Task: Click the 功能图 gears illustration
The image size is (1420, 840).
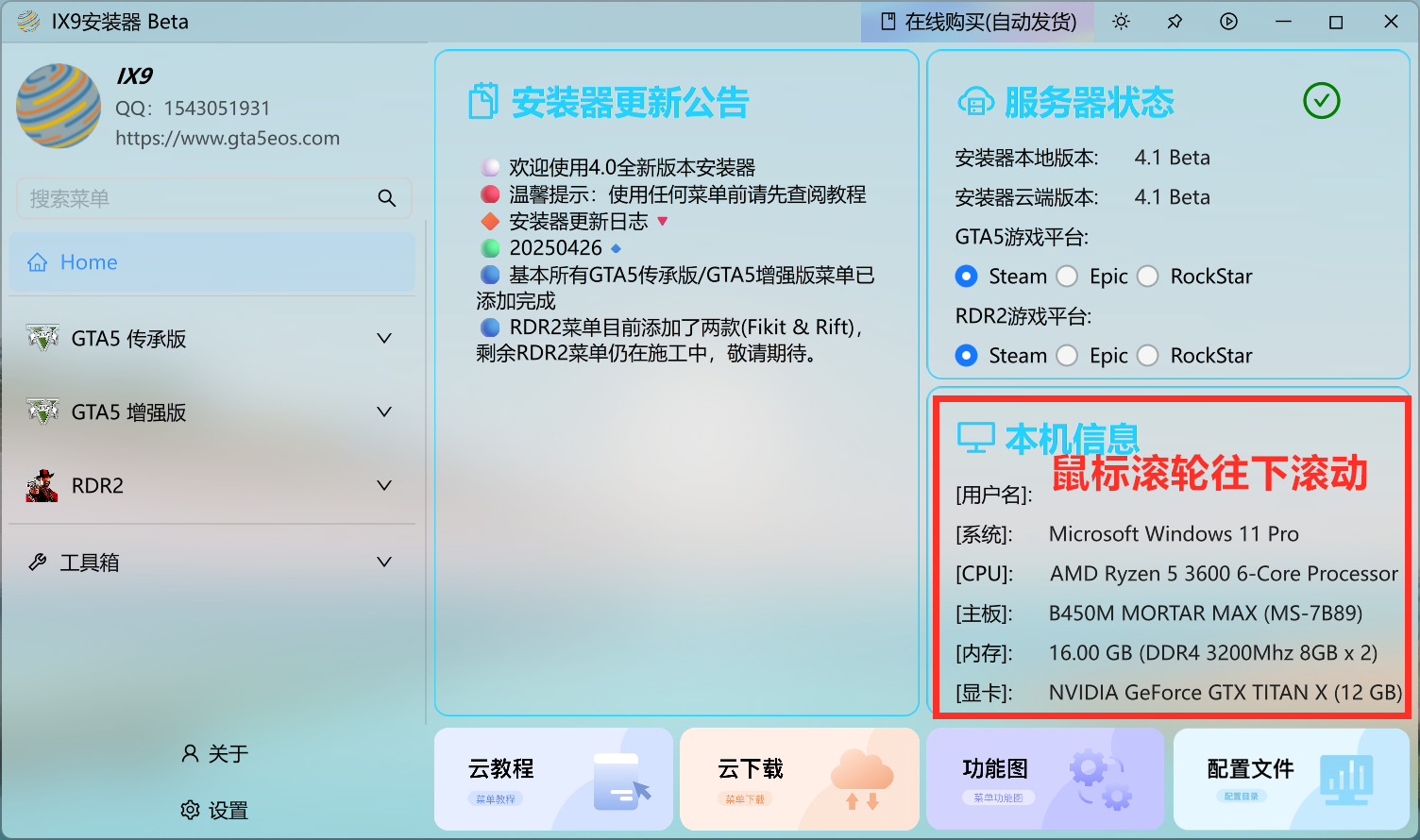Action: 1101,780
